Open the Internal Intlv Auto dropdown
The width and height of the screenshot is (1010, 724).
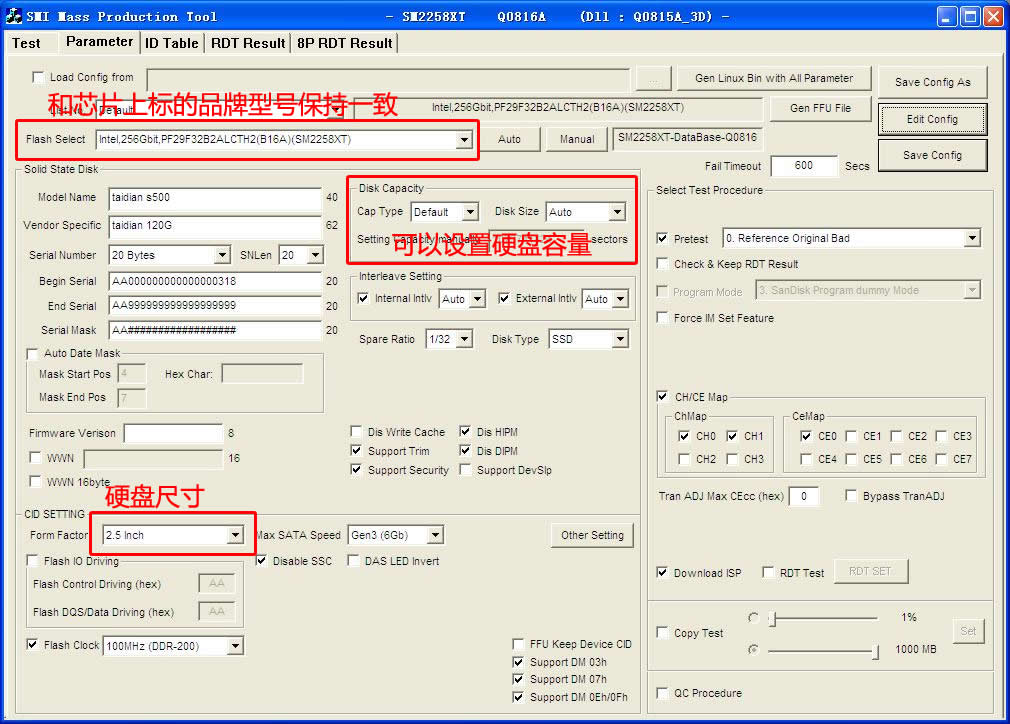(477, 299)
